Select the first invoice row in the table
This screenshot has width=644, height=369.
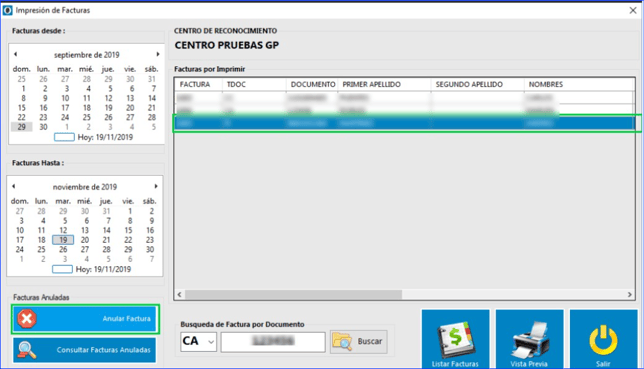tap(405, 98)
